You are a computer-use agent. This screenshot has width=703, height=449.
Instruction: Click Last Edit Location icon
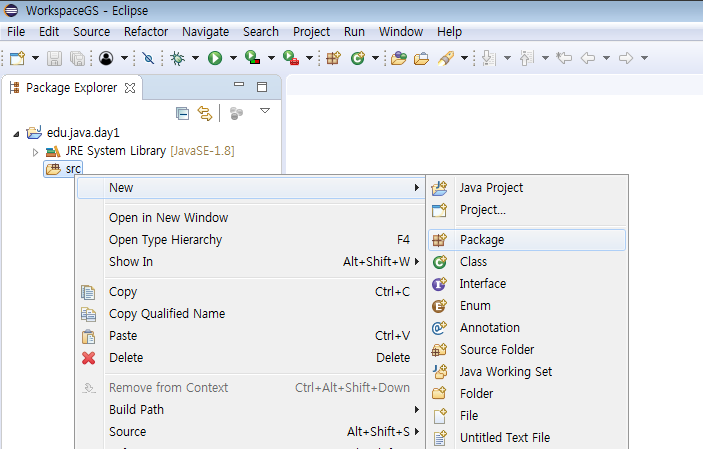(x=564, y=58)
